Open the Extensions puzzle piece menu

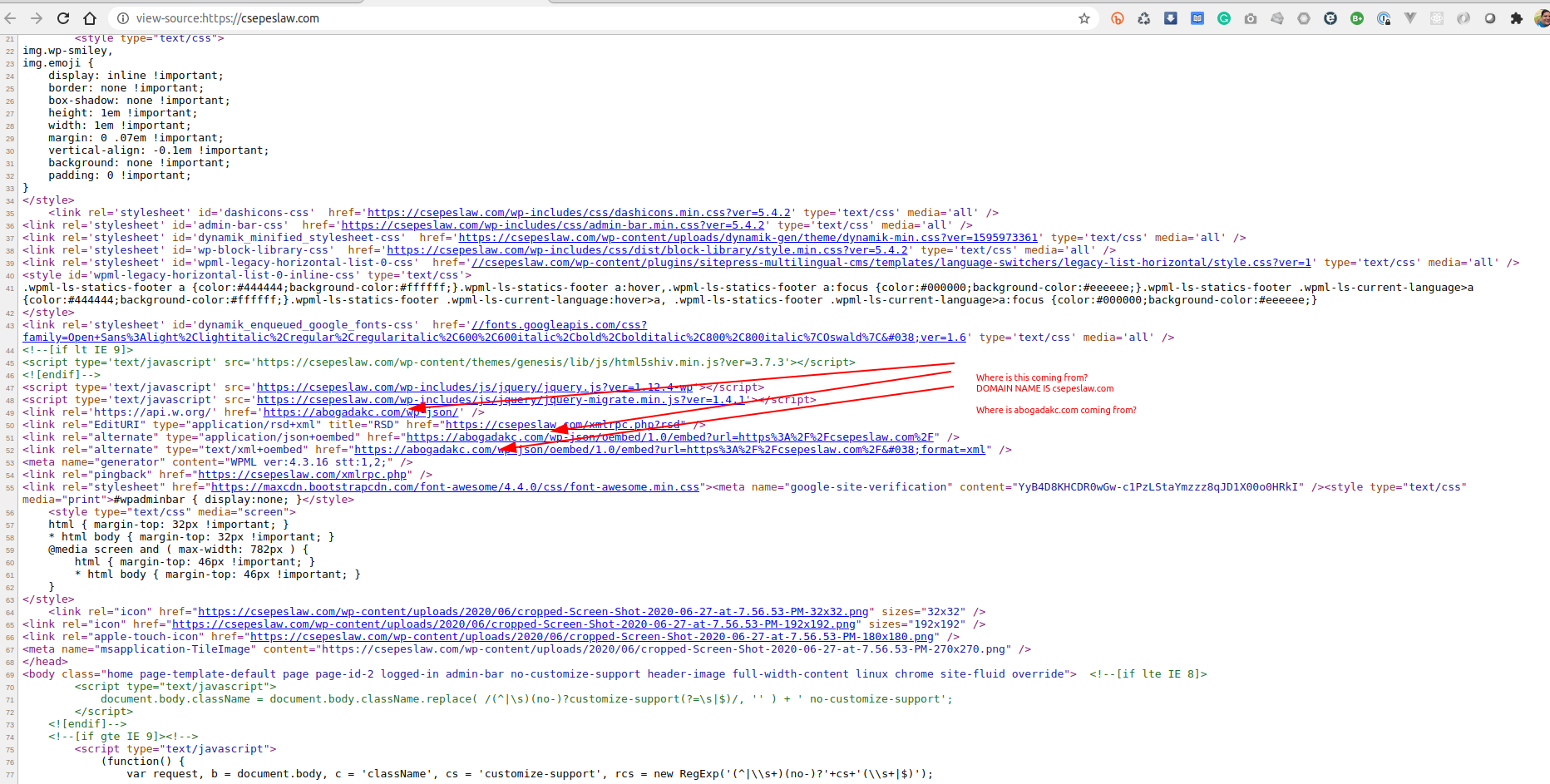click(x=1517, y=18)
